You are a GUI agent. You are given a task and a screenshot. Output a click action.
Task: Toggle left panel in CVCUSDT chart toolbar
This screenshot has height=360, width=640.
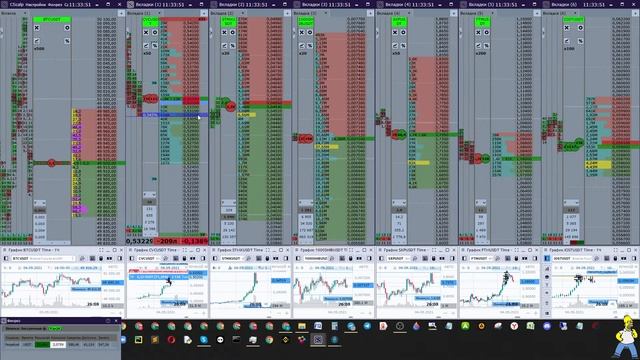tap(131, 258)
